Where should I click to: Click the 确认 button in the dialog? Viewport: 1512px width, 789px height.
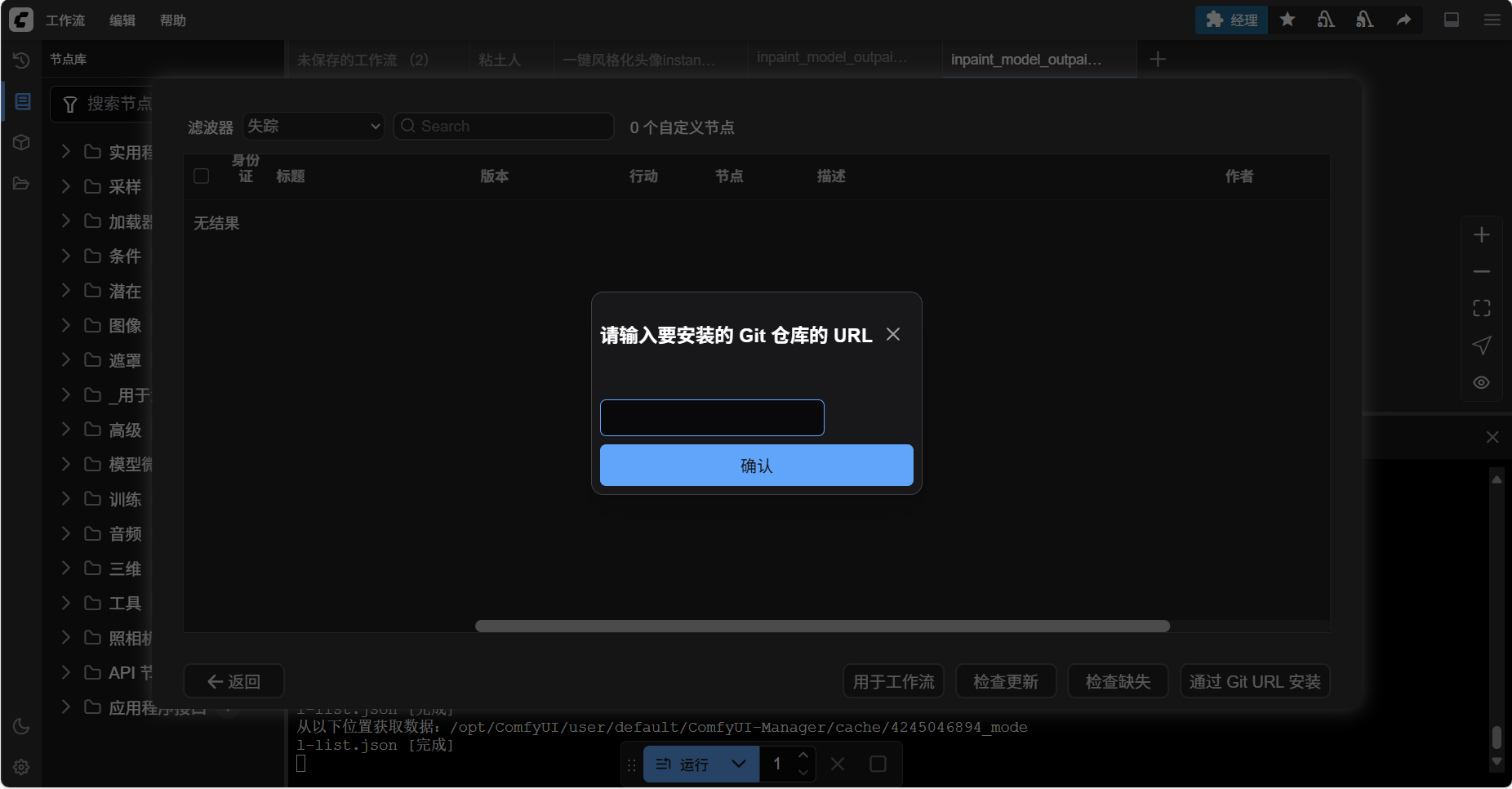[x=756, y=466]
